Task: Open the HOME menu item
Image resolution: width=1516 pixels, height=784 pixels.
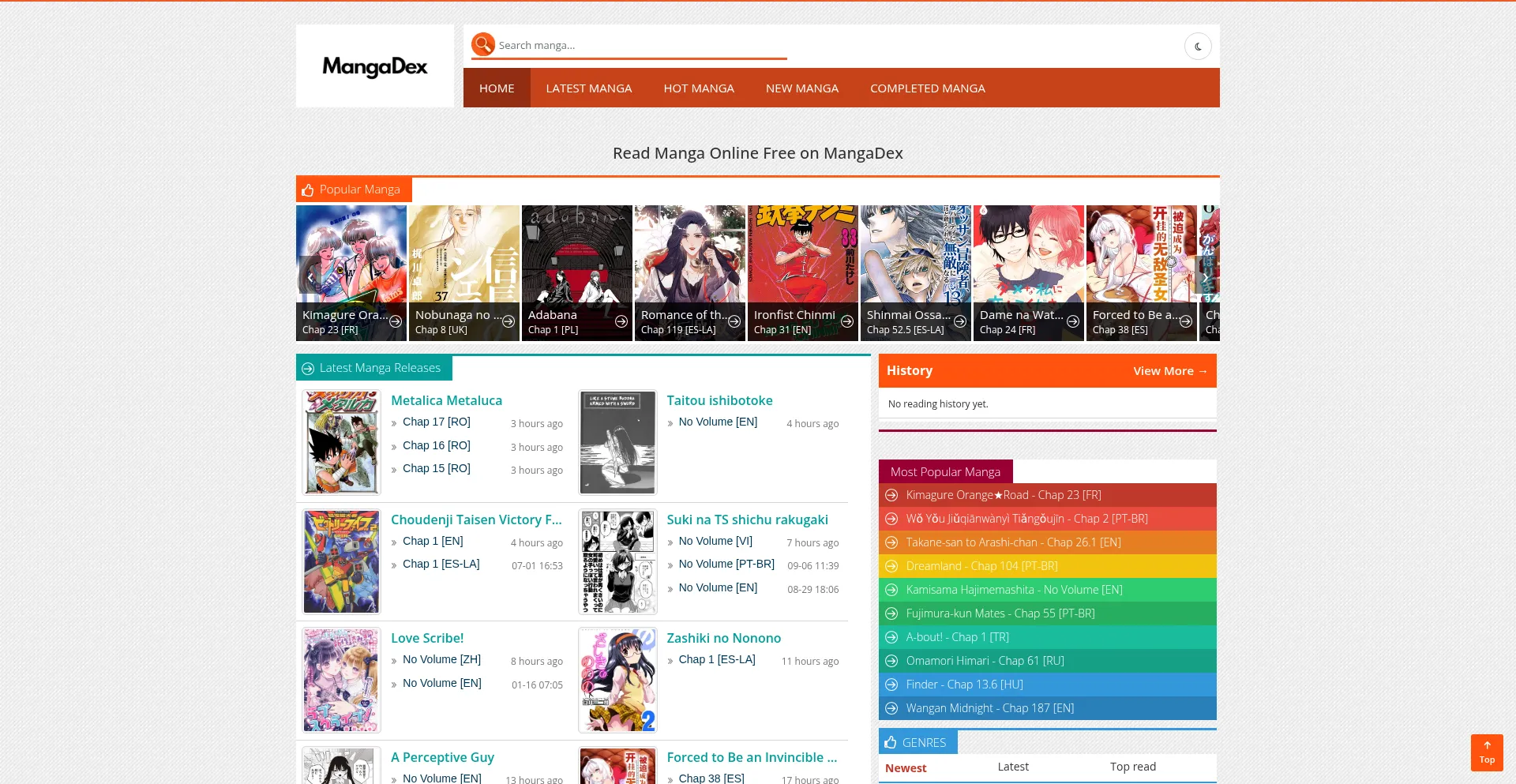Action: [x=497, y=88]
